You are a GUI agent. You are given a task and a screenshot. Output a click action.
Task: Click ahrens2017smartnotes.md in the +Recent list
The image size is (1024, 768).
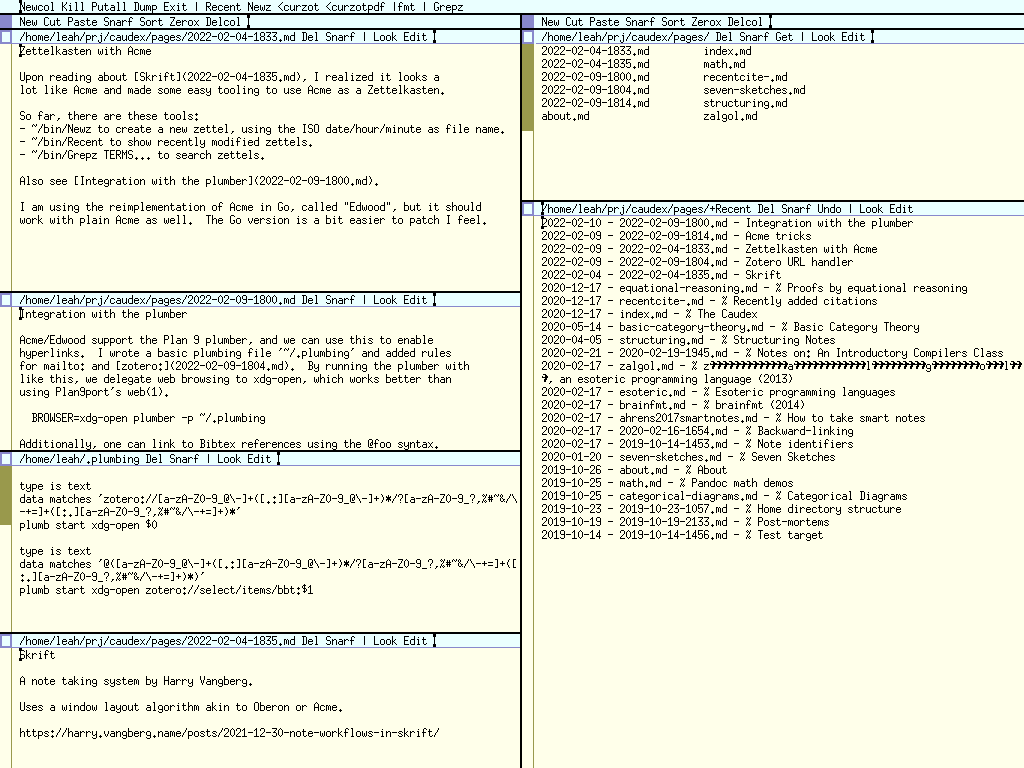tap(688, 419)
